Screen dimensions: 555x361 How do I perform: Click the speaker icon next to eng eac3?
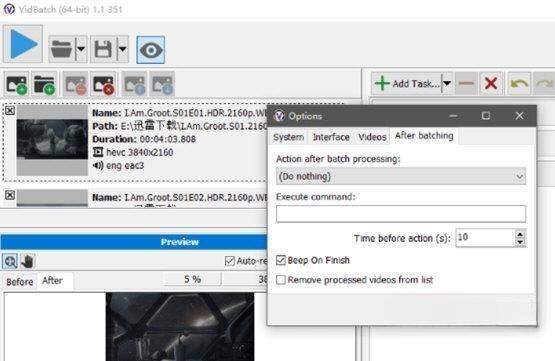click(98, 165)
